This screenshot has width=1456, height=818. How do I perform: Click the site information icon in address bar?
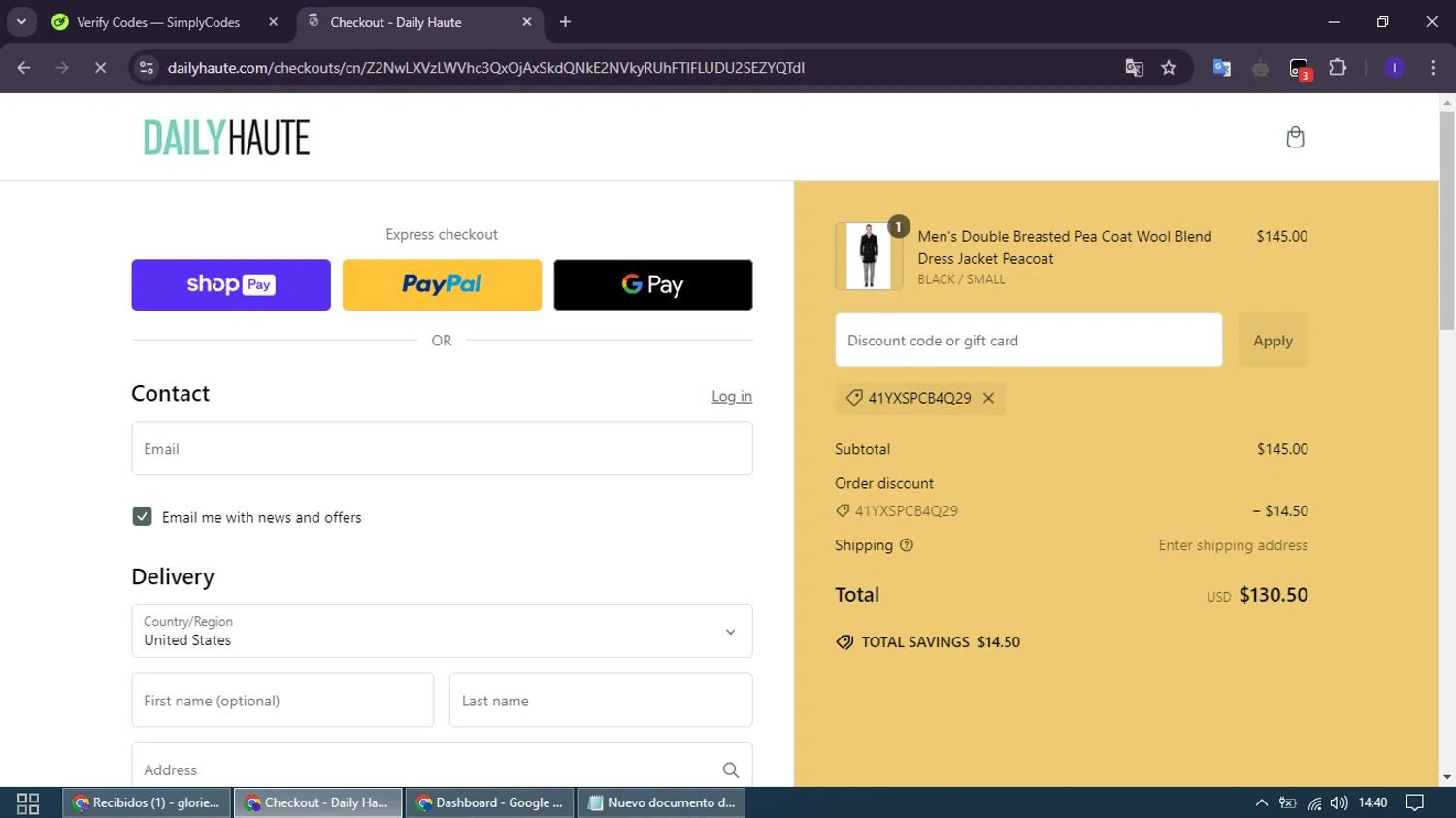coord(147,68)
